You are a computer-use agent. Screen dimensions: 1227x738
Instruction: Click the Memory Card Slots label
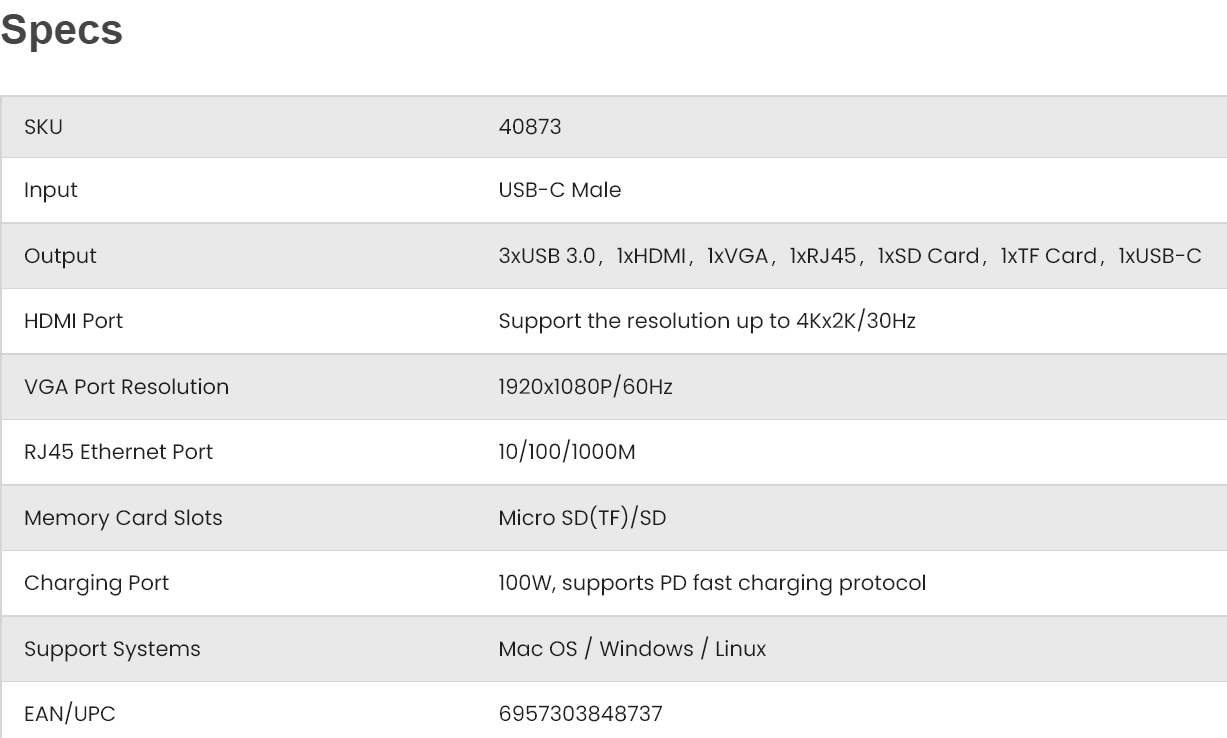tap(123, 518)
